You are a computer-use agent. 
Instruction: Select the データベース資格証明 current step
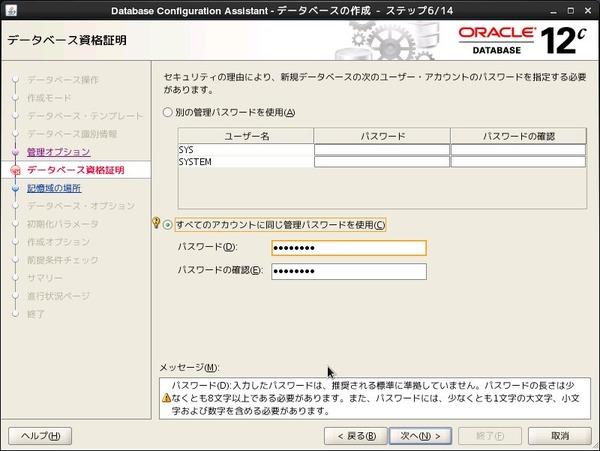75,170
